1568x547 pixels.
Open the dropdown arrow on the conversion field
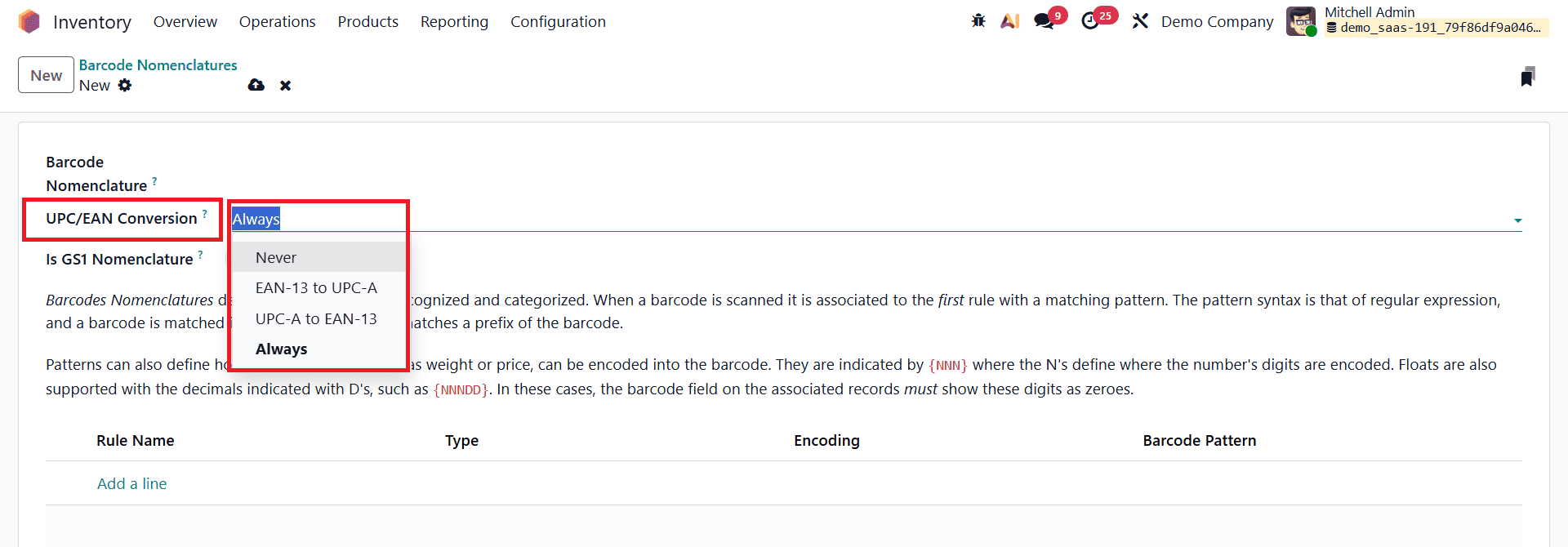(1517, 220)
